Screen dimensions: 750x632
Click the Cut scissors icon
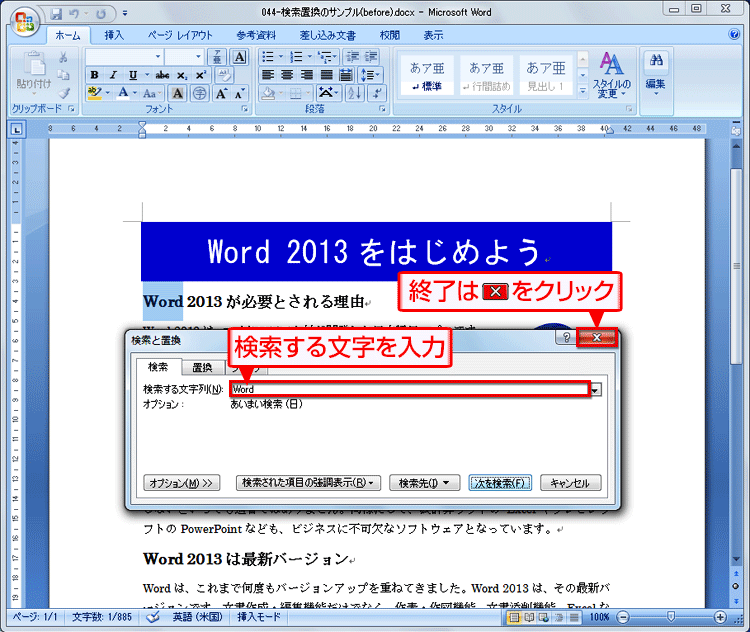pyautogui.click(x=63, y=58)
